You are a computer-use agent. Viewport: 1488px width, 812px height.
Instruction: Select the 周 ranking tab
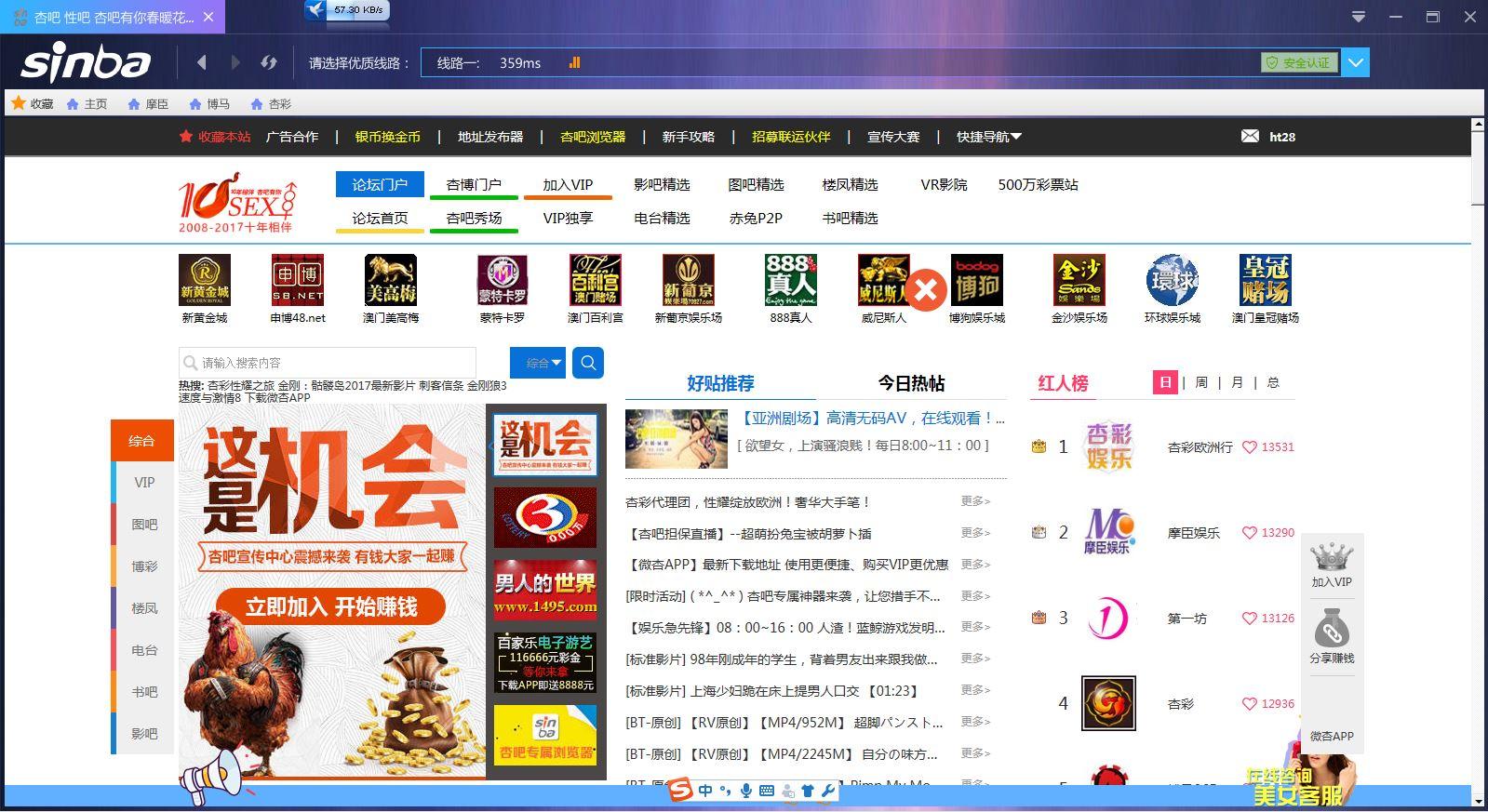(x=1201, y=382)
